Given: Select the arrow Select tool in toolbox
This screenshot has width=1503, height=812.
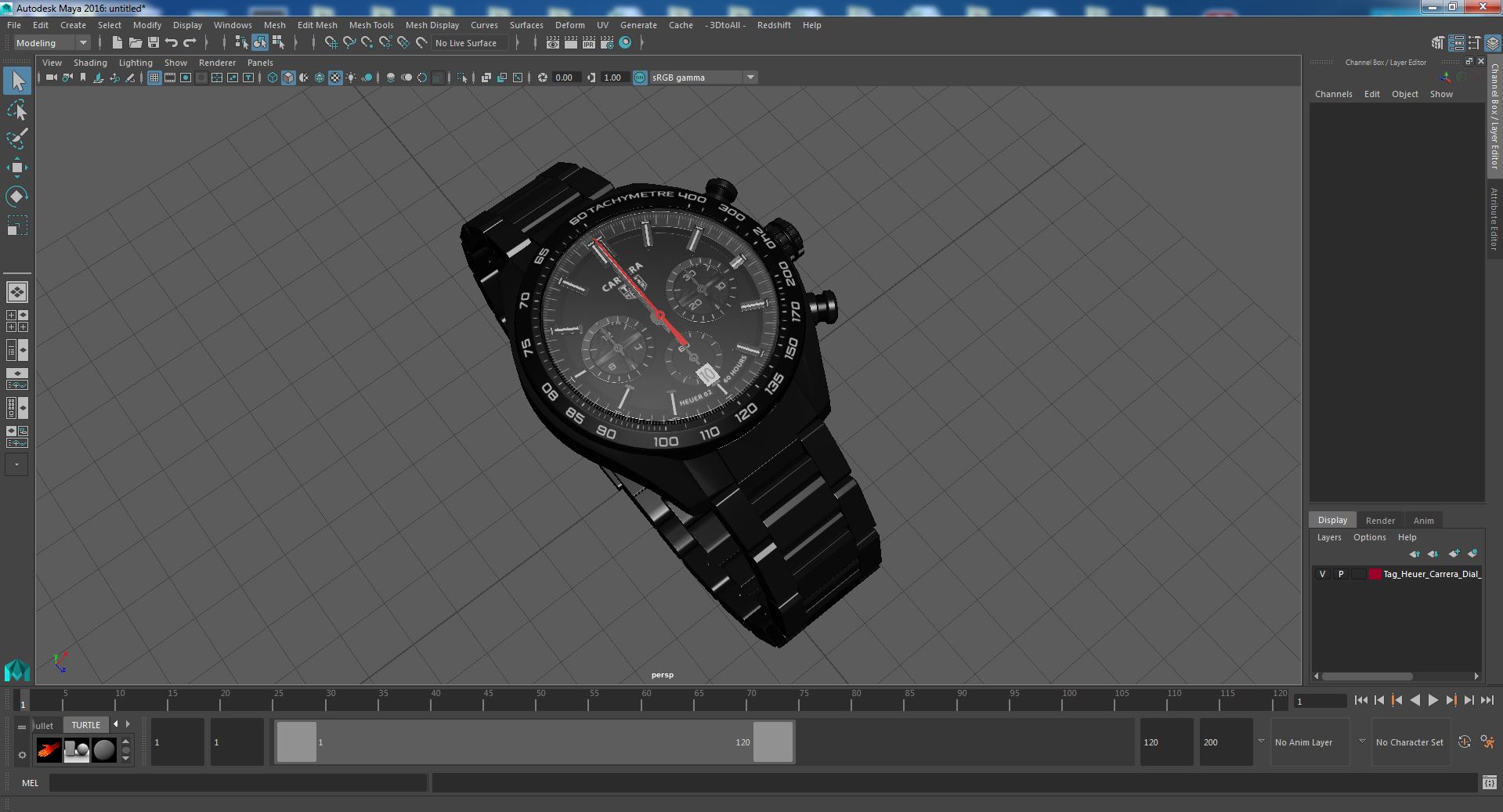Looking at the screenshot, I should tap(17, 81).
